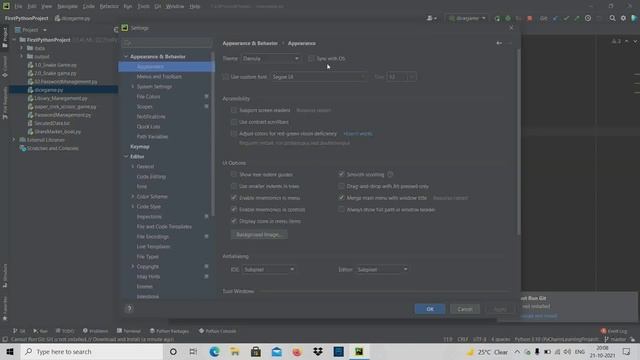Viewport: 640px width, 360px height.
Task: Click the help question mark in Settings
Action: [129, 309]
